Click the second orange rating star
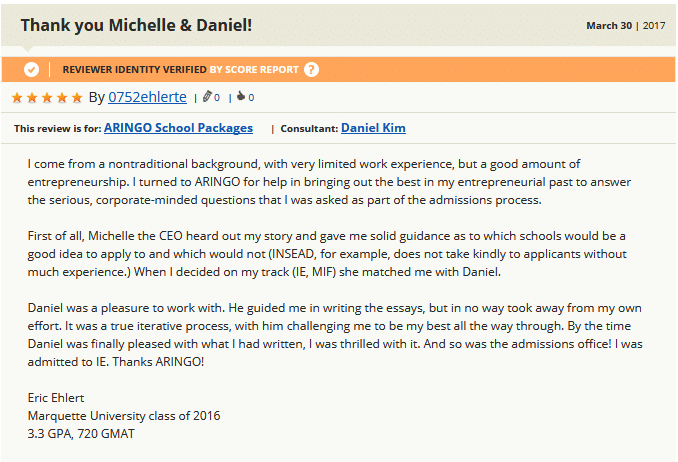Screen dimensions: 678x462 tap(32, 97)
